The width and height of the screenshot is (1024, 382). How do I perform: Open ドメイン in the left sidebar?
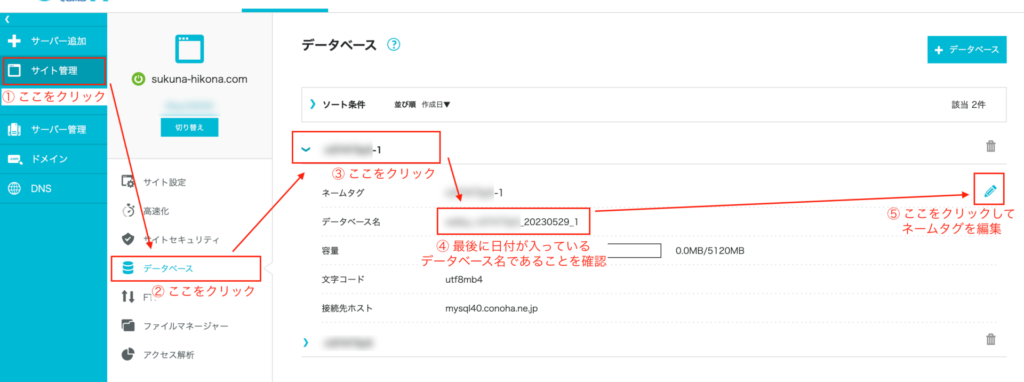(54, 159)
